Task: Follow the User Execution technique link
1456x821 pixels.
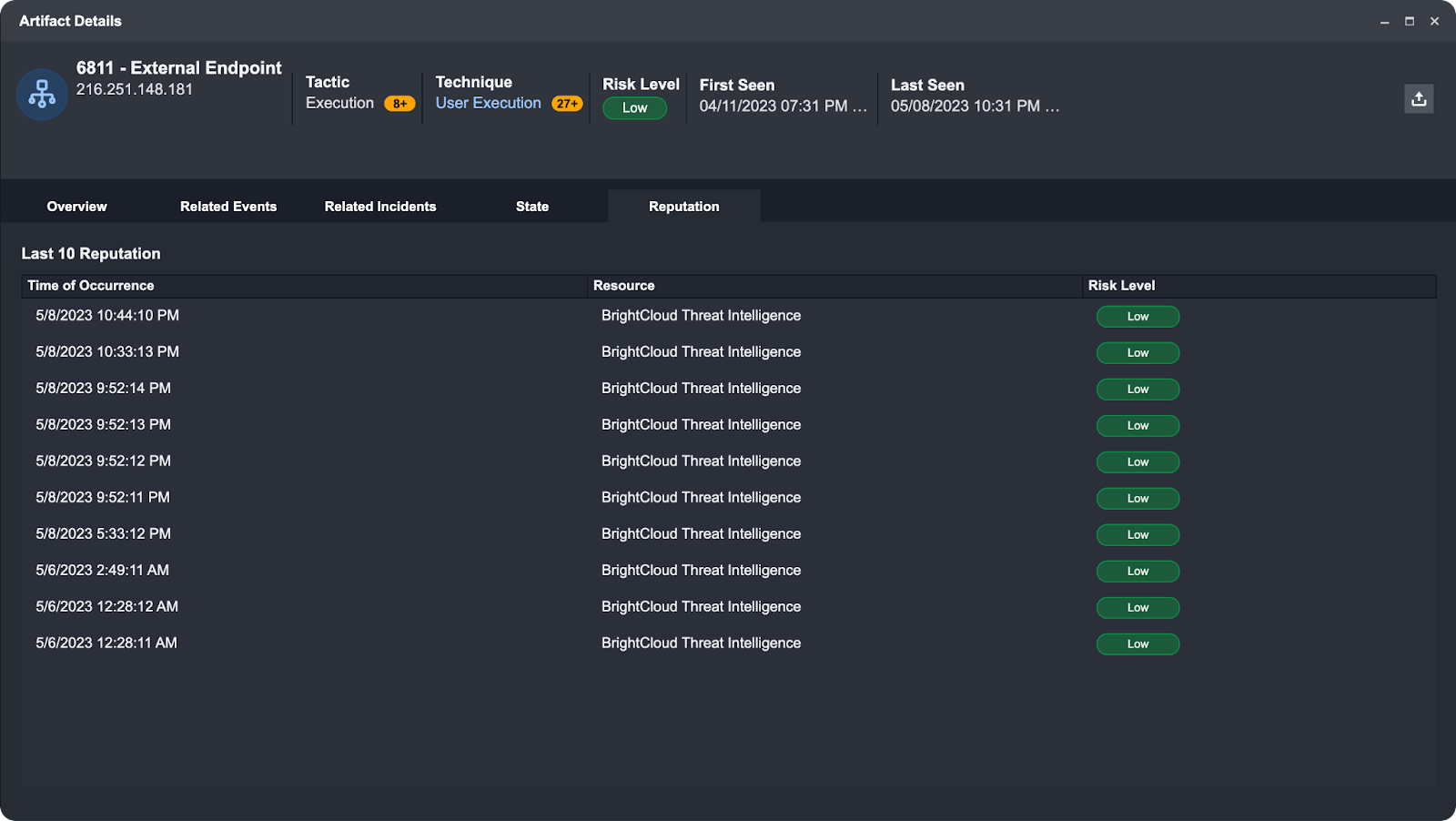Action: [488, 103]
